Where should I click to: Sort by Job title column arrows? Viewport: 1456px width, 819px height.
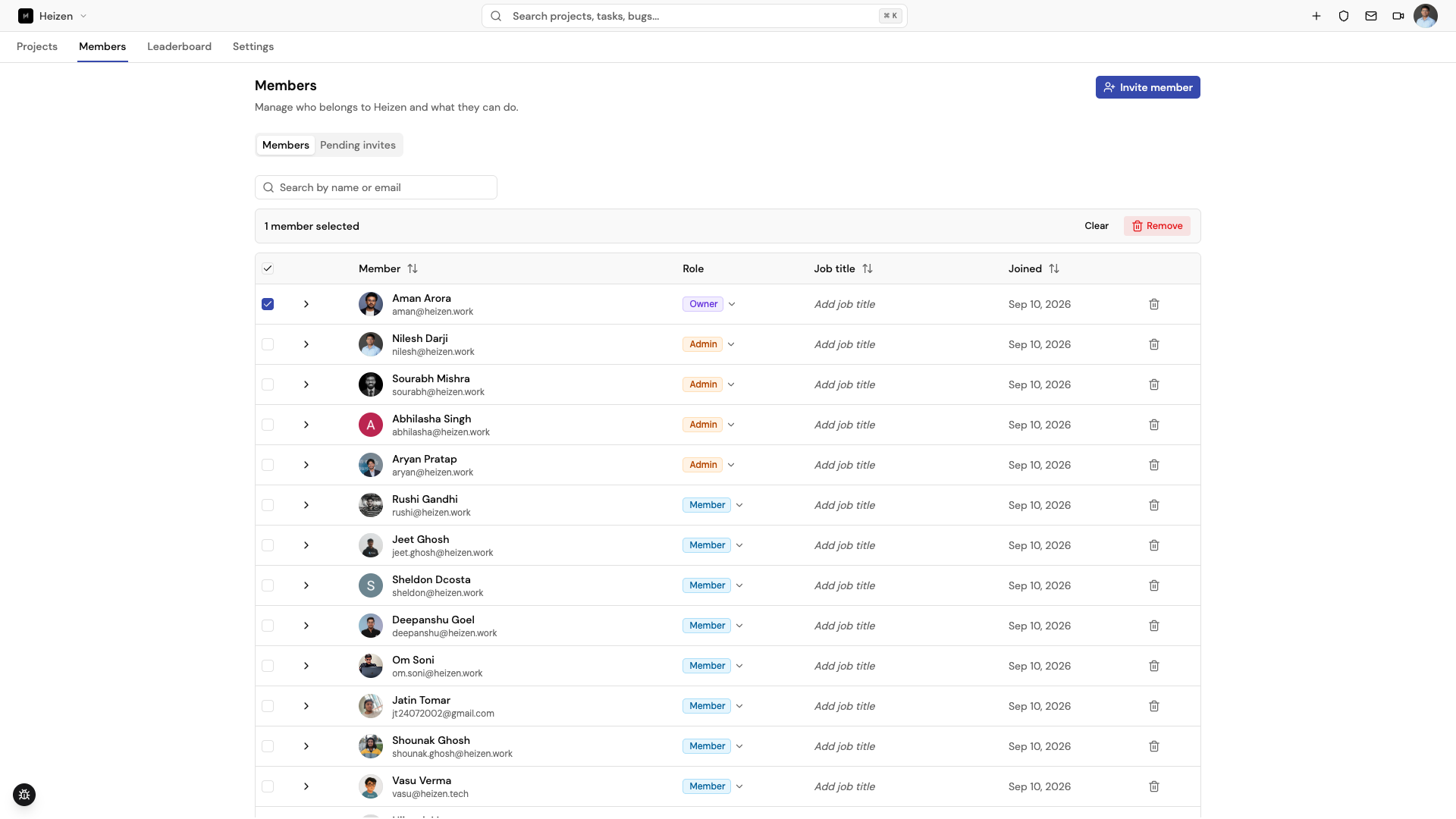pos(868,268)
